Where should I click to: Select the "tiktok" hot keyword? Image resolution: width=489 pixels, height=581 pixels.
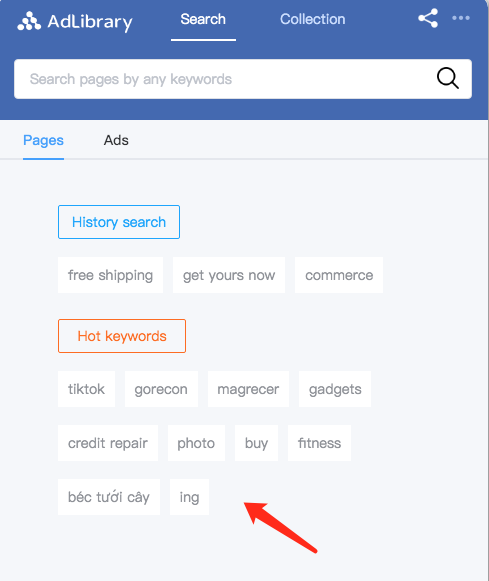86,389
